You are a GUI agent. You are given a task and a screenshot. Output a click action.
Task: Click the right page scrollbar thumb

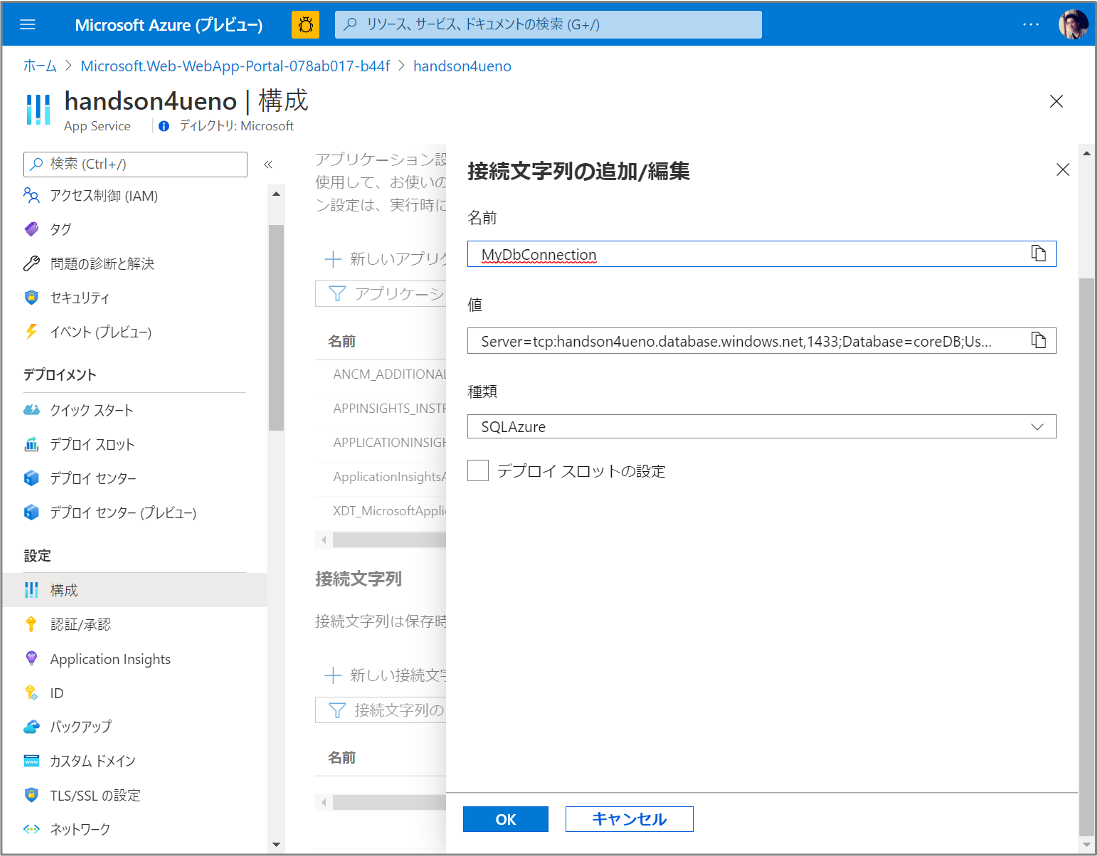click(1087, 556)
